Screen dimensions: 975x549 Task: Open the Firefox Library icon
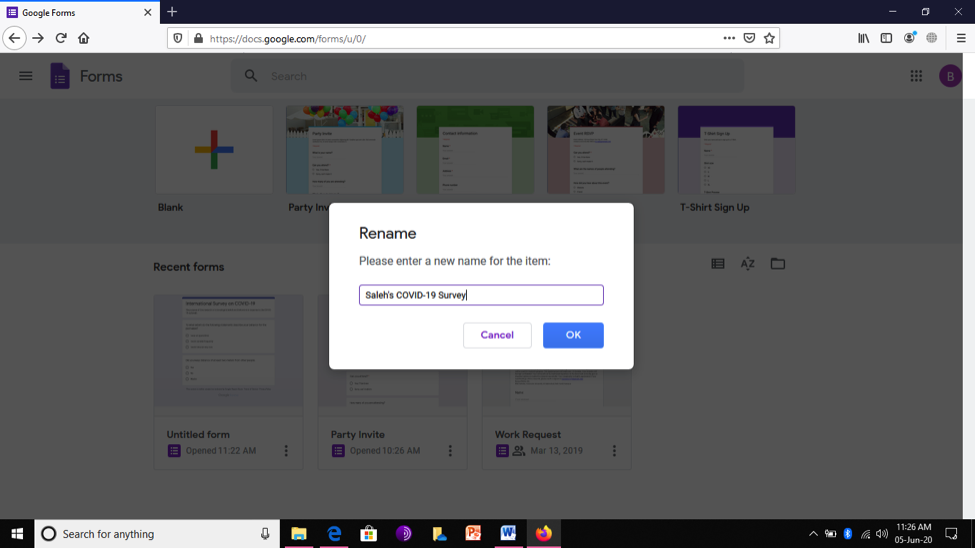[x=864, y=38]
